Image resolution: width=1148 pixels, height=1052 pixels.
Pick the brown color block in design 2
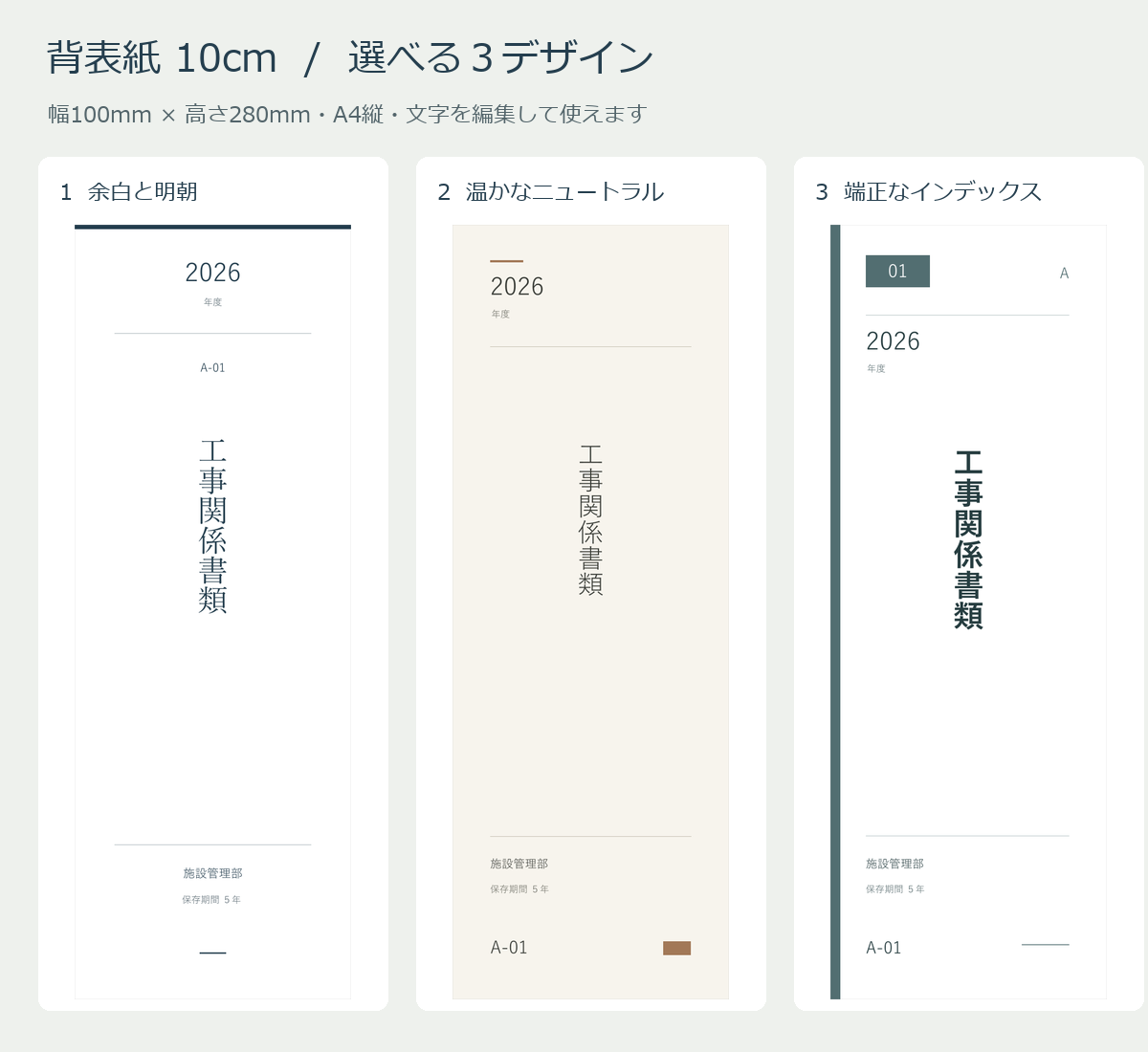[x=677, y=948]
